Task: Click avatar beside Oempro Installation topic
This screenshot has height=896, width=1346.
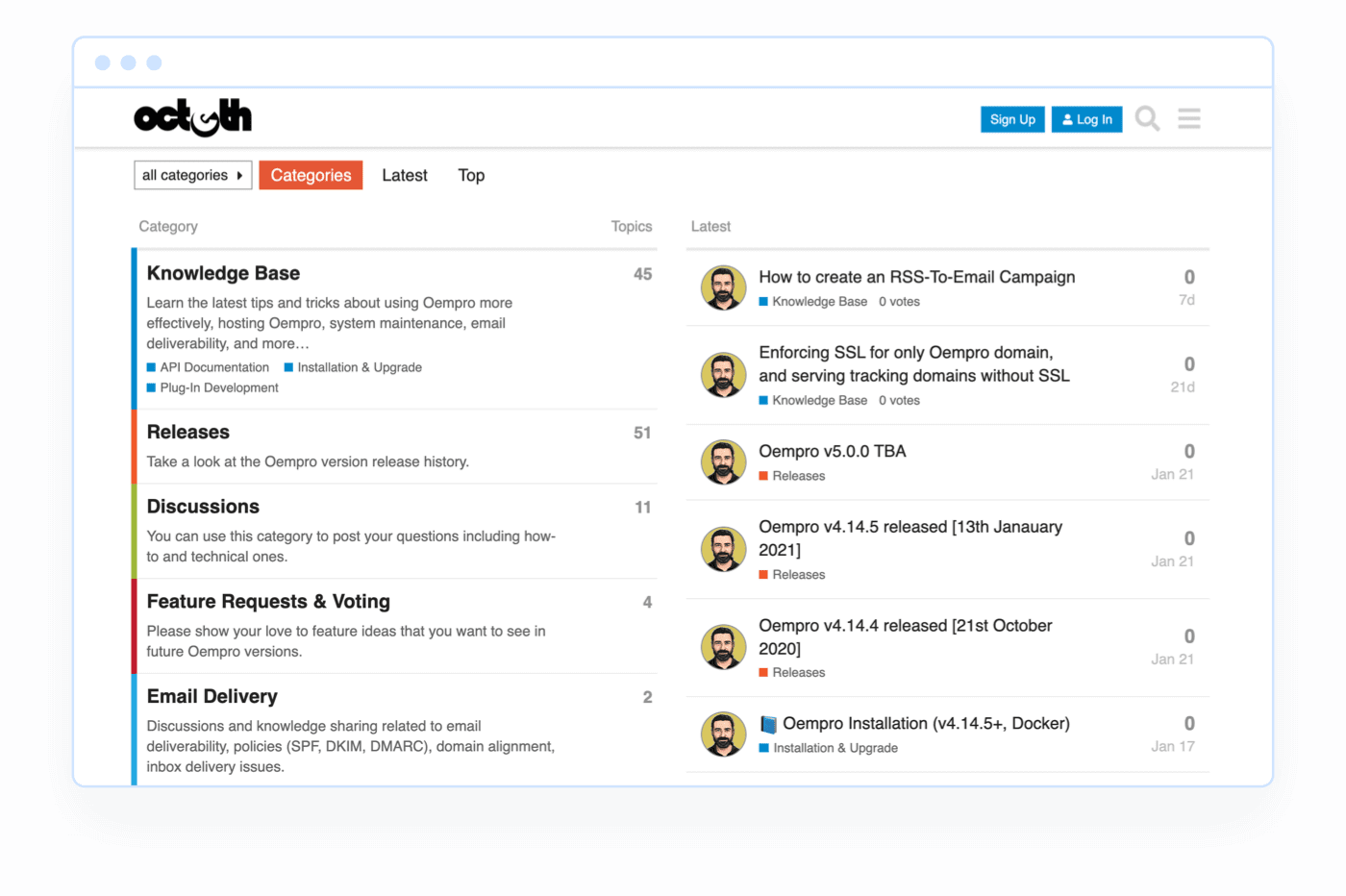Action: pyautogui.click(x=723, y=734)
